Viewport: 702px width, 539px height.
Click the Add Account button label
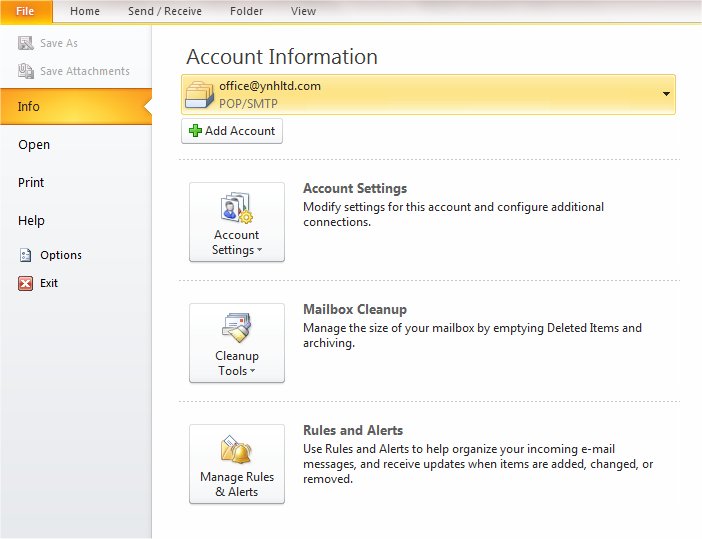pos(240,131)
